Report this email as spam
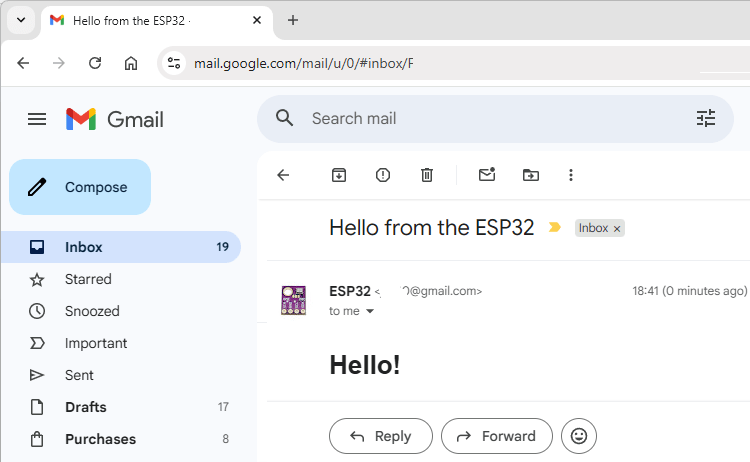 383,175
